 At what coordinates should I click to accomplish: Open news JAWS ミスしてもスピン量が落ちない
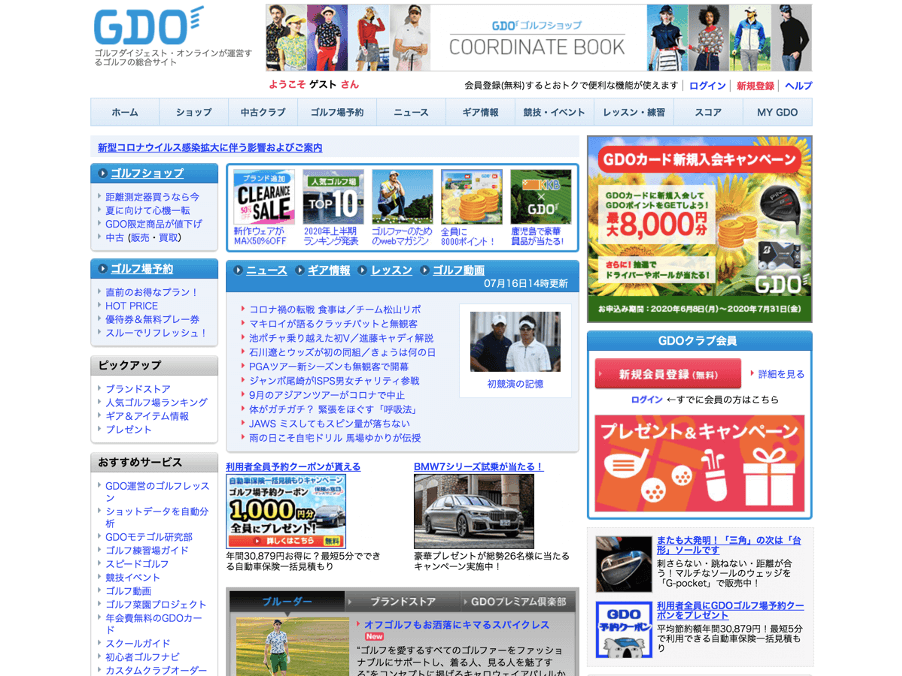[x=329, y=423]
